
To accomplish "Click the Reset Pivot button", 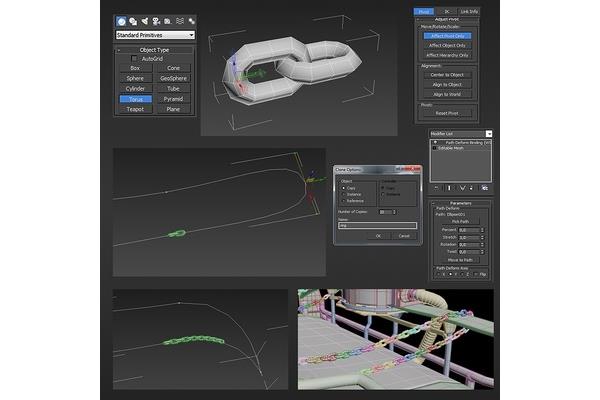I will (447, 113).
